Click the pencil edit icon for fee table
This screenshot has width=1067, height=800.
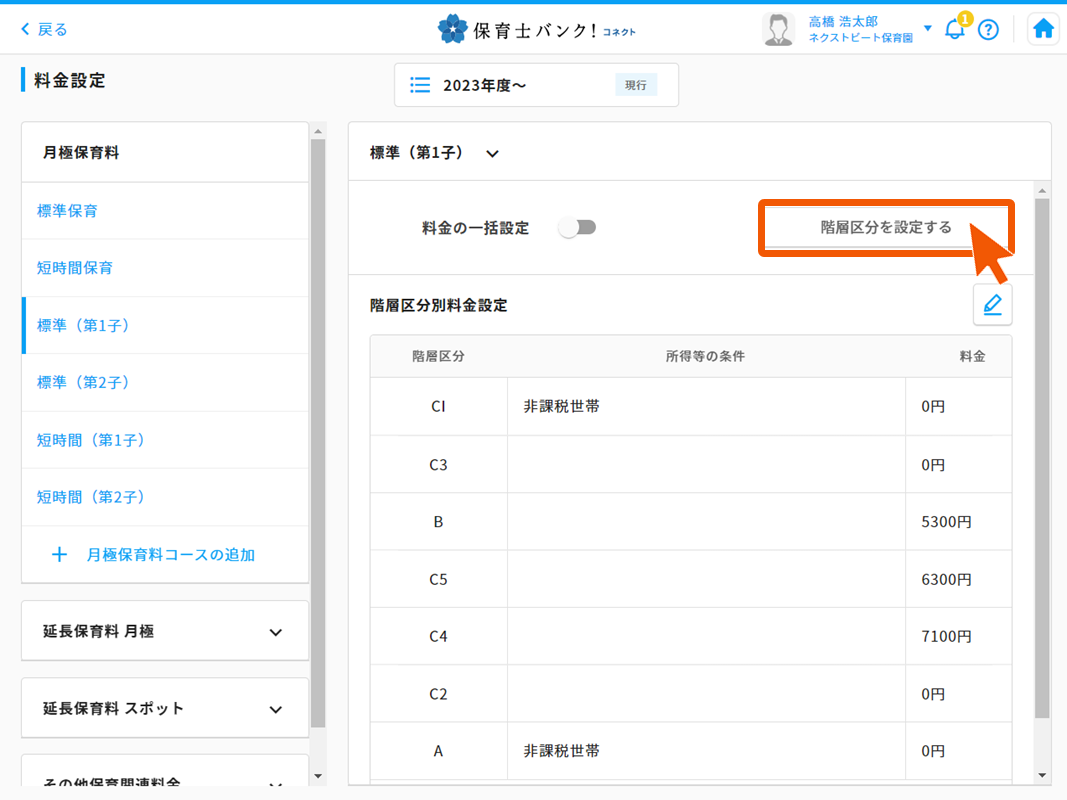[x=992, y=305]
